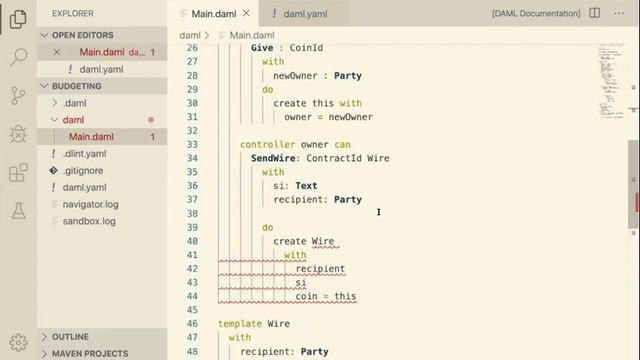Click the editor vertical scrollbar thumb
The image size is (640, 360).
pos(633,184)
